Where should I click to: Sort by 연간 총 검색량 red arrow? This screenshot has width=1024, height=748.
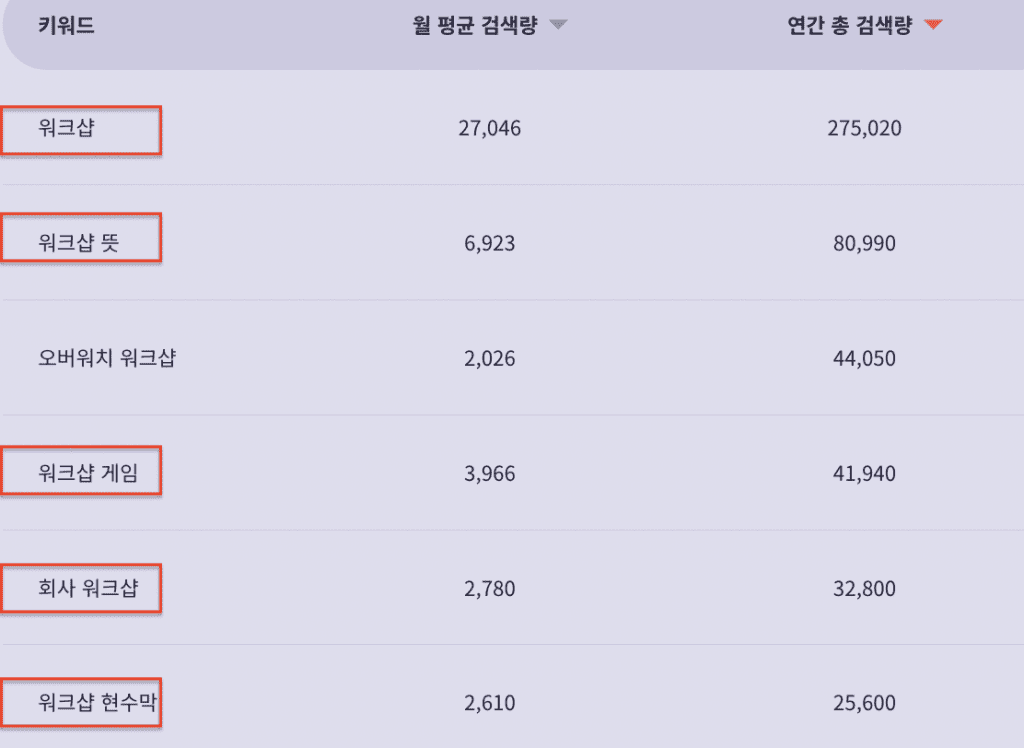(933, 25)
